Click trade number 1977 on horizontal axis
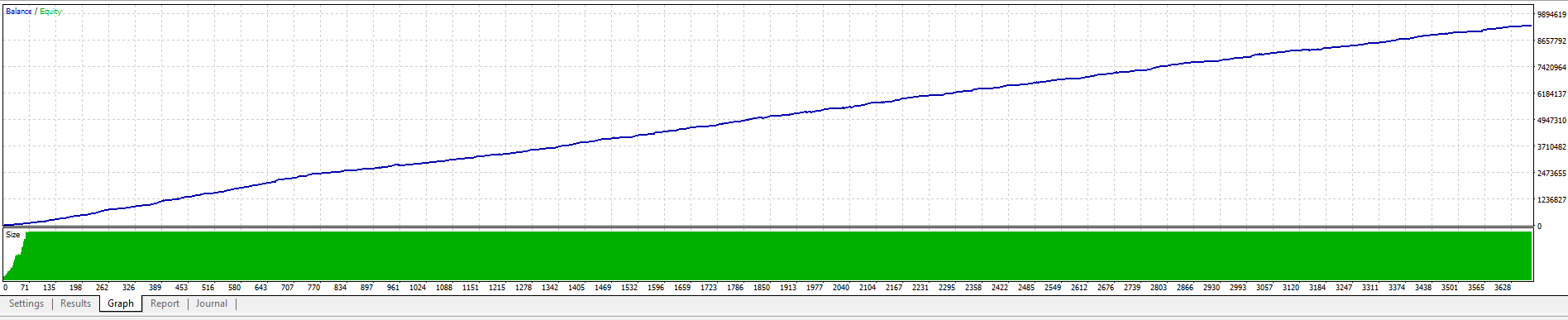 pos(815,288)
